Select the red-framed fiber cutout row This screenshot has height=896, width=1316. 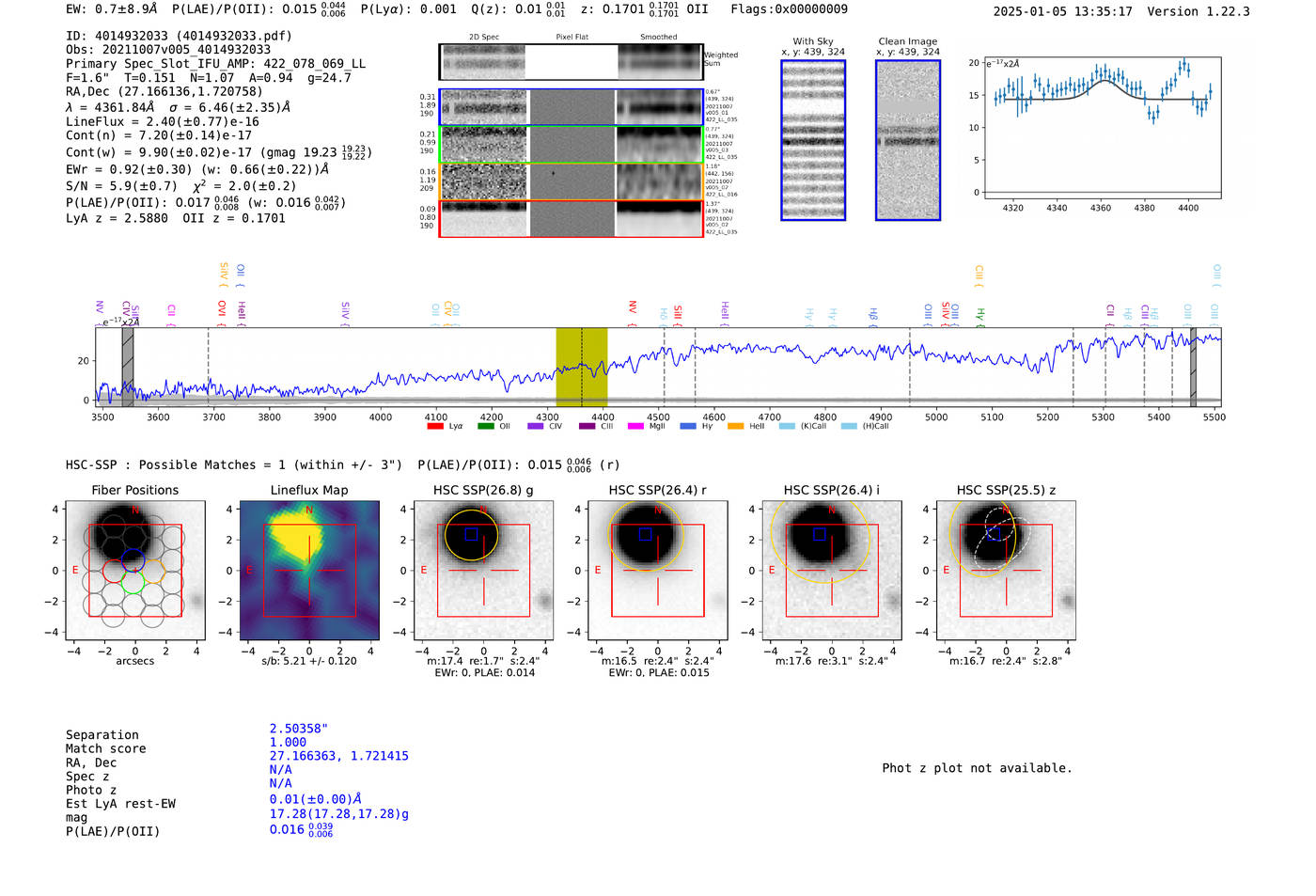pyautogui.click(x=572, y=218)
